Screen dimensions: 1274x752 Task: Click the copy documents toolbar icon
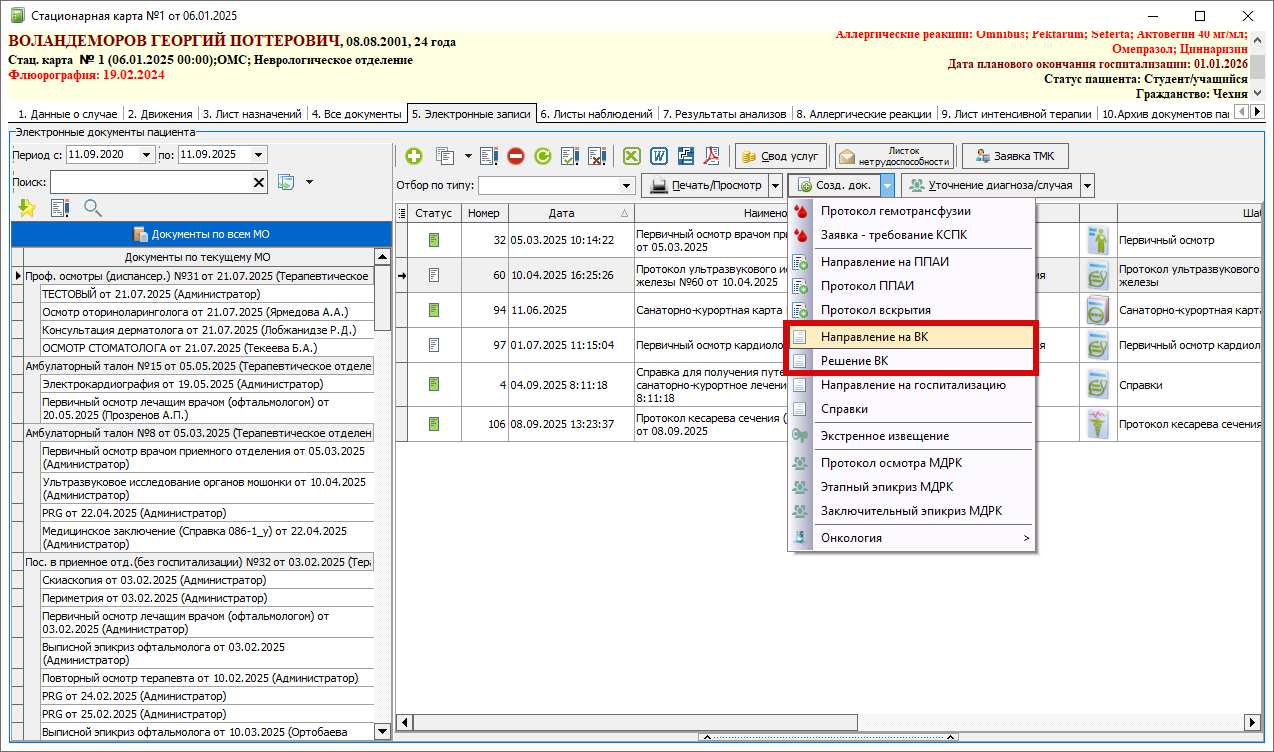pos(444,156)
